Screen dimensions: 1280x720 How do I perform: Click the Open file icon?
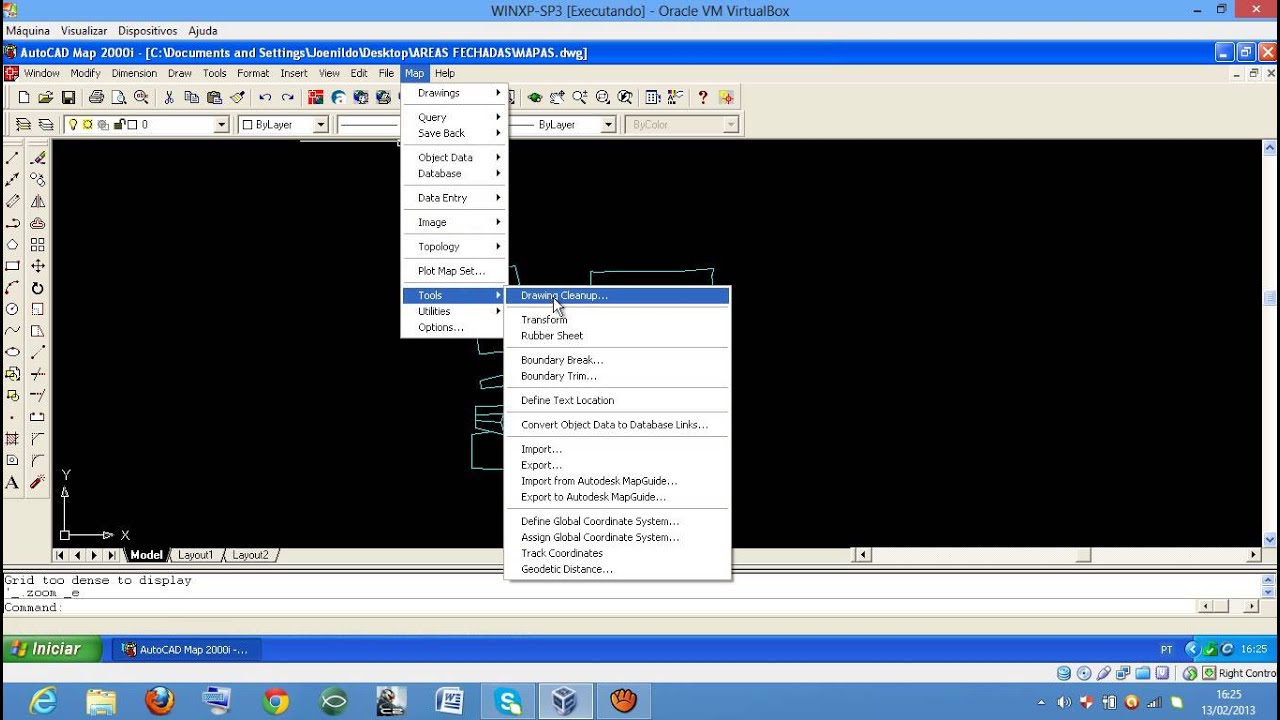pyautogui.click(x=46, y=97)
